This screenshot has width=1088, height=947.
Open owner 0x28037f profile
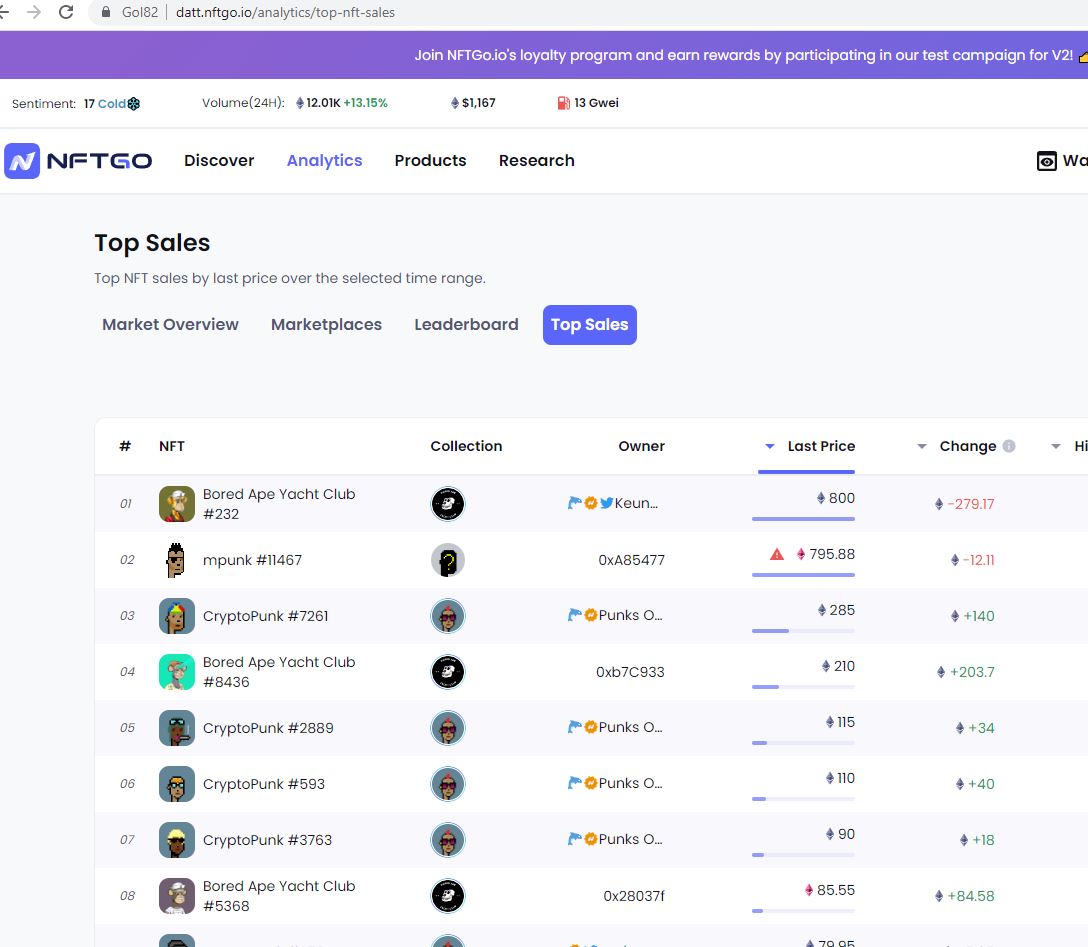[634, 896]
